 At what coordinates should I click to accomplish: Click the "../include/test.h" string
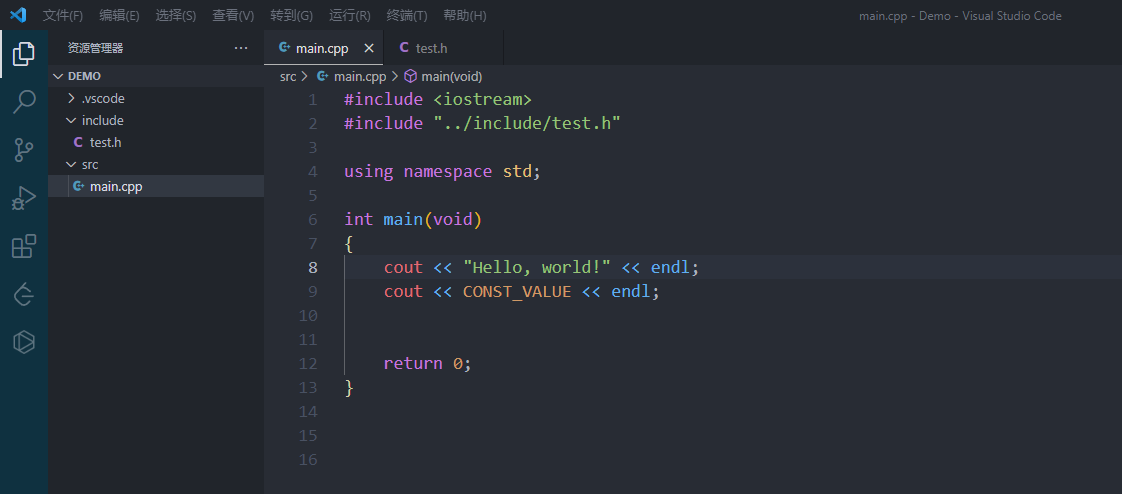[x=527, y=123]
